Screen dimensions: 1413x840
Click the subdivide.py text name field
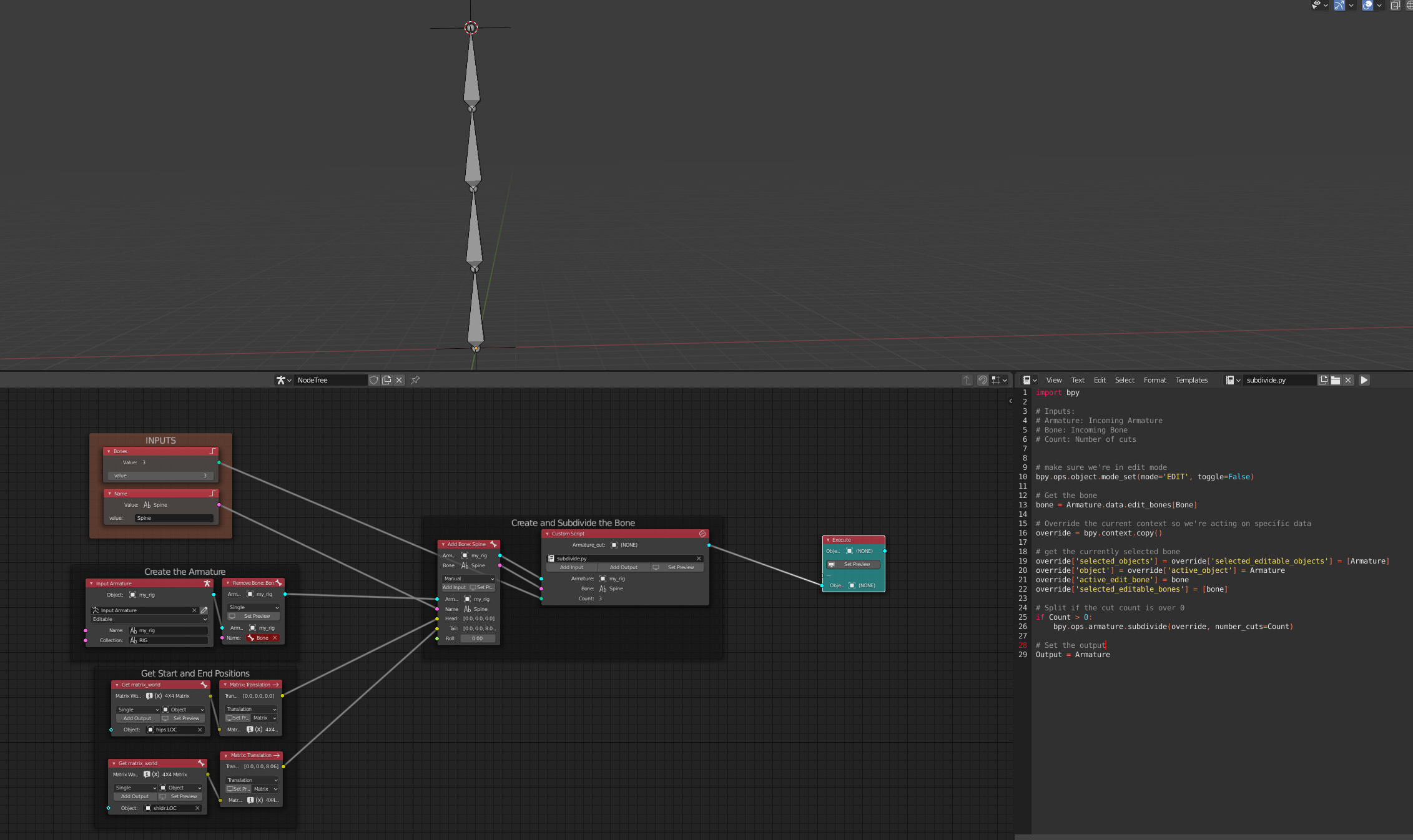click(1279, 380)
